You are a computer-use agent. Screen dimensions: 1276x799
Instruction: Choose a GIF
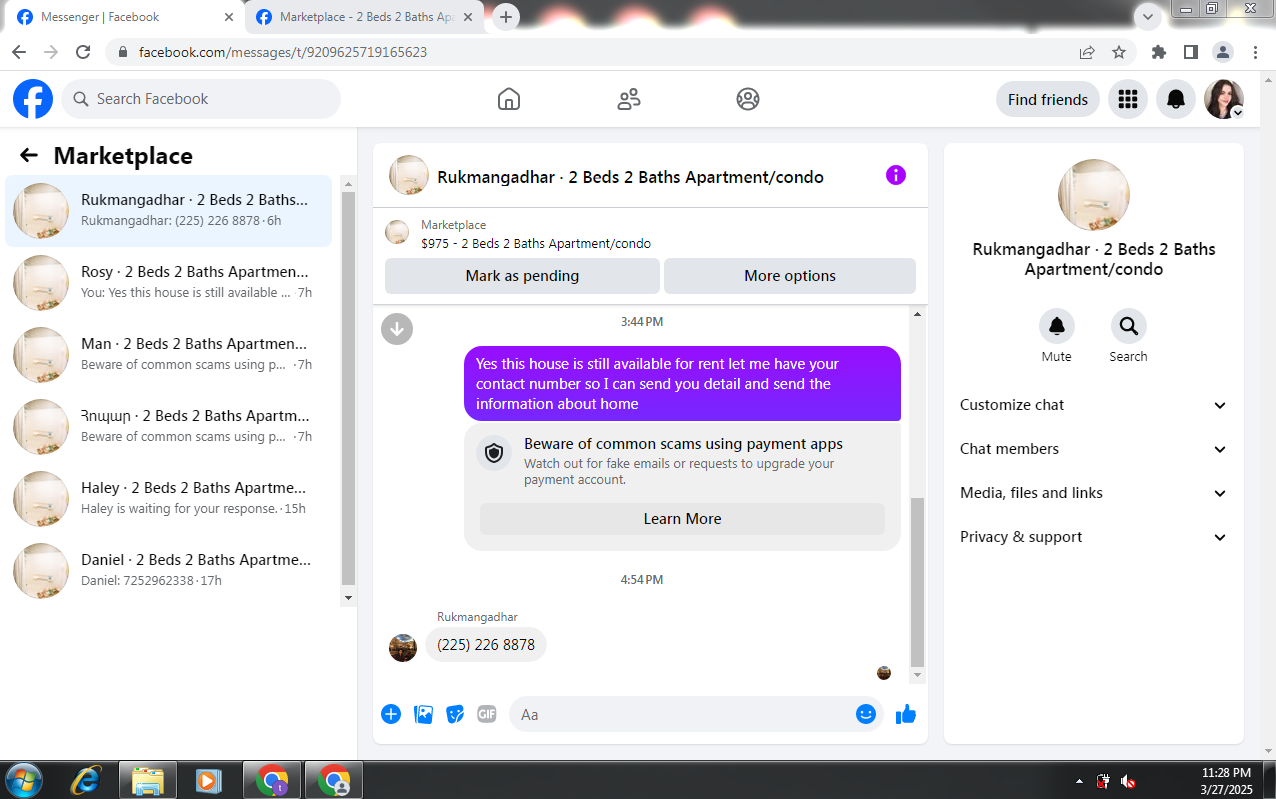[487, 714]
